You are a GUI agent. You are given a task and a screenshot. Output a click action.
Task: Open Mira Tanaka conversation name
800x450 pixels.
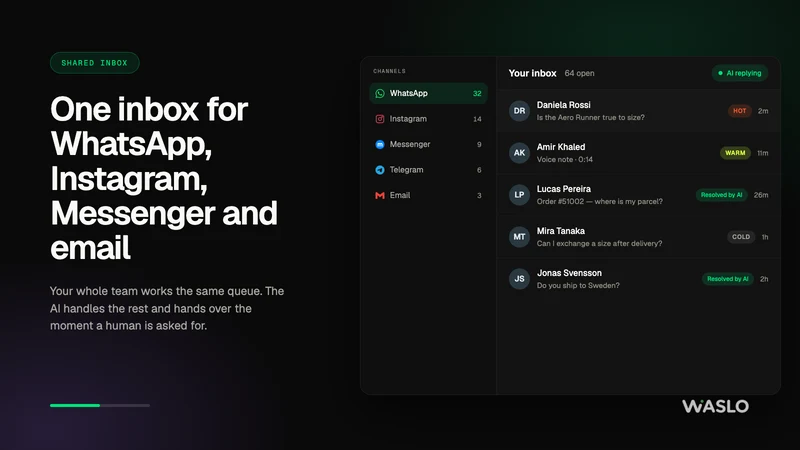point(561,231)
